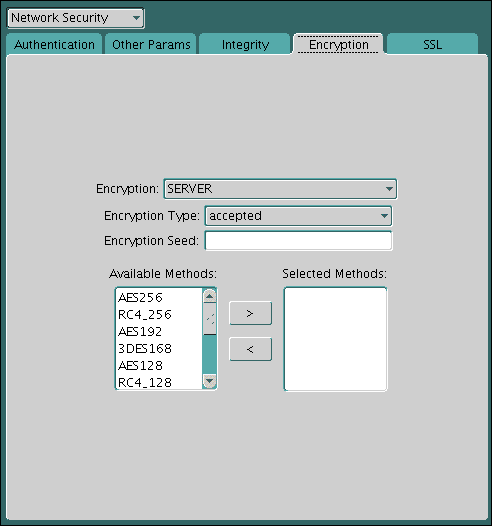Viewport: 492px width, 526px height.
Task: Pick 3DES168 in Available Methods list
Action: click(159, 349)
